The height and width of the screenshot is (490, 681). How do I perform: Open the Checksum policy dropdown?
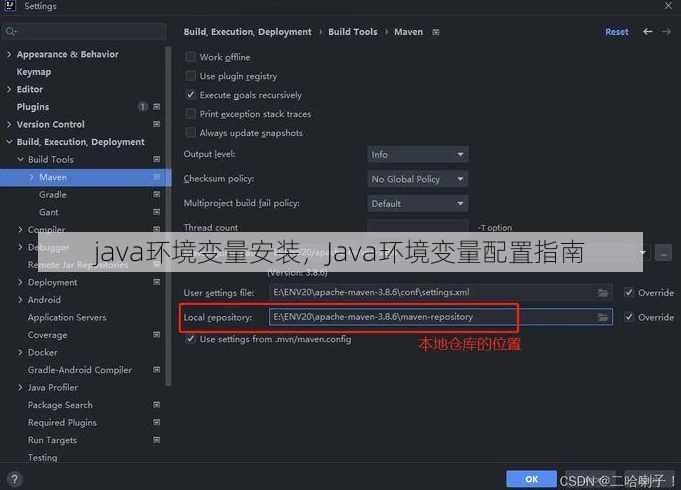(x=418, y=179)
